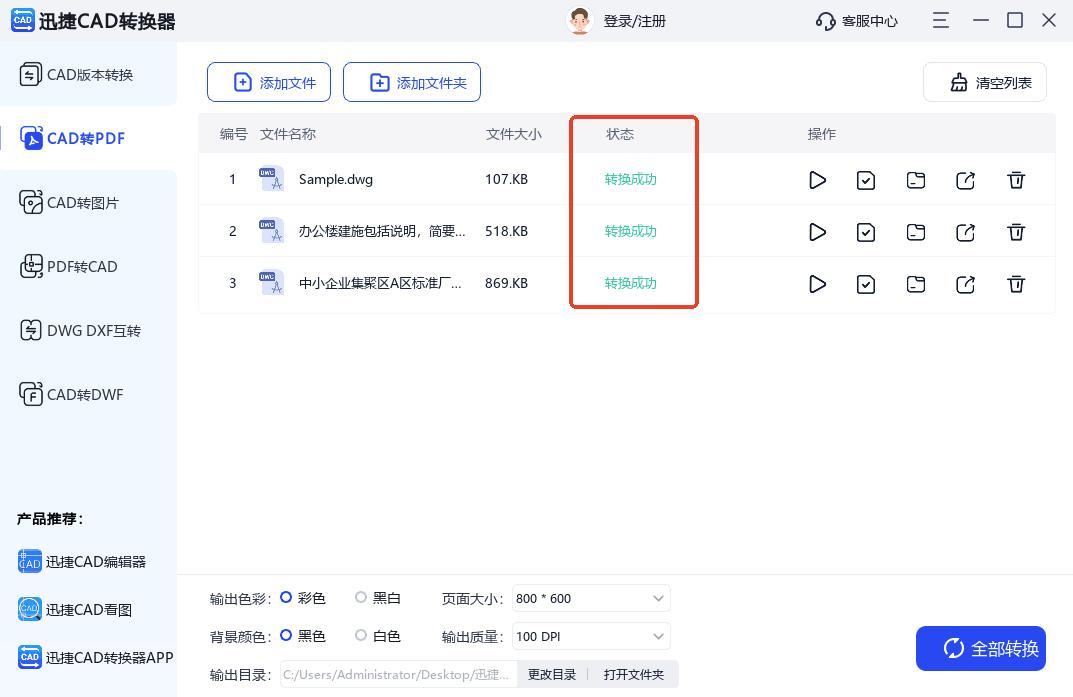Open the customer service center headset icon
The height and width of the screenshot is (697, 1073).
pyautogui.click(x=825, y=21)
